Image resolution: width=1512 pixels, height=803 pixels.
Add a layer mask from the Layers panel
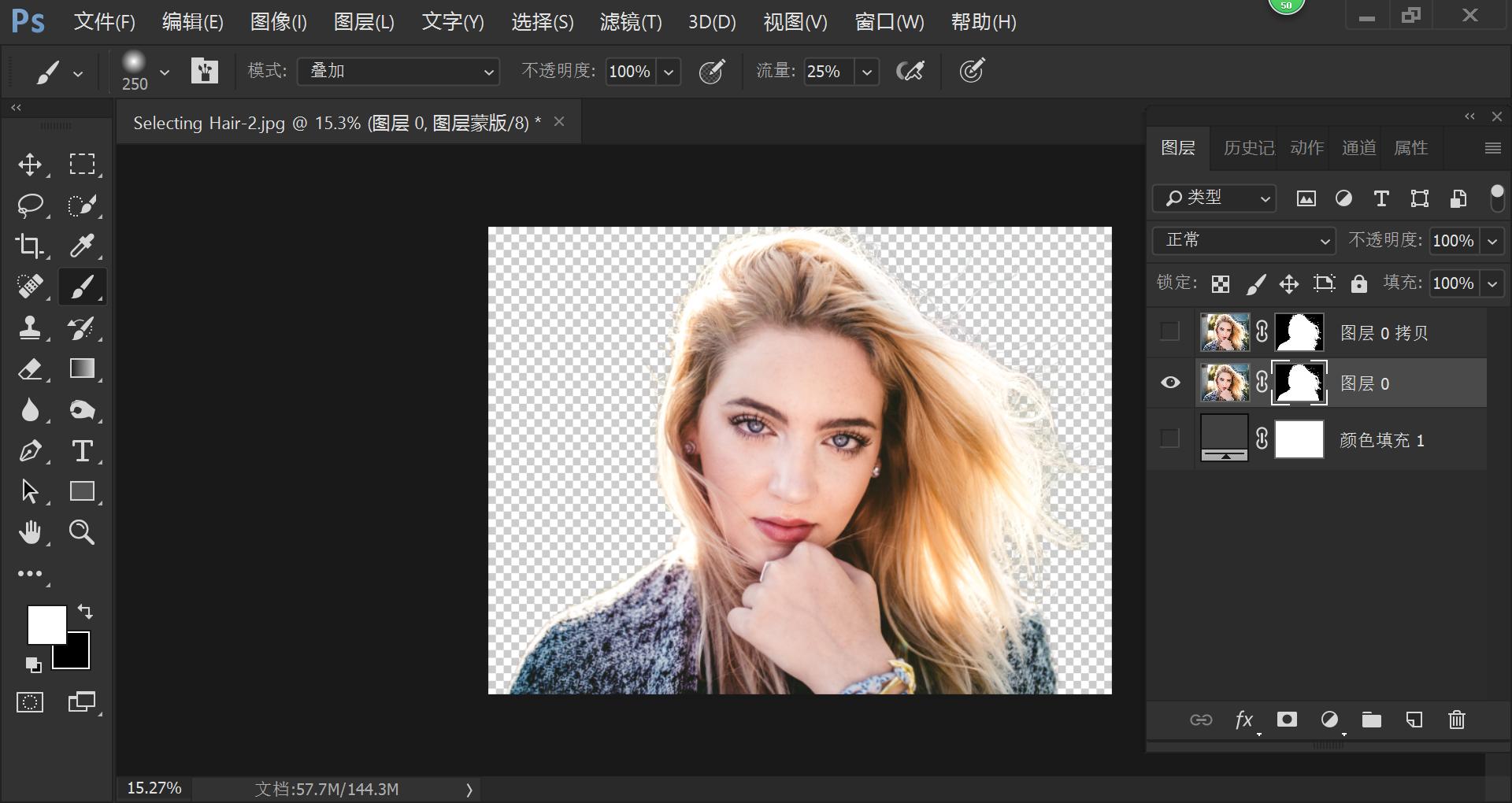click(x=1287, y=720)
